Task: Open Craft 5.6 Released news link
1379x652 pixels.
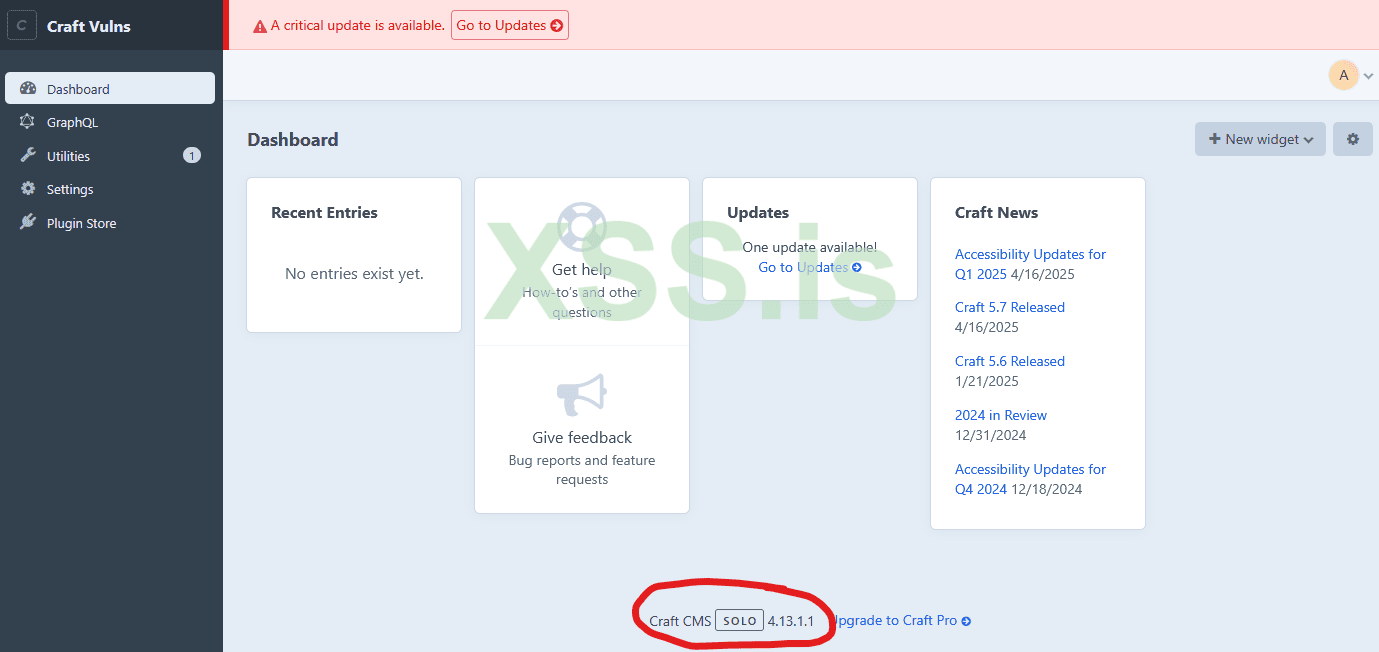Action: pos(1010,361)
